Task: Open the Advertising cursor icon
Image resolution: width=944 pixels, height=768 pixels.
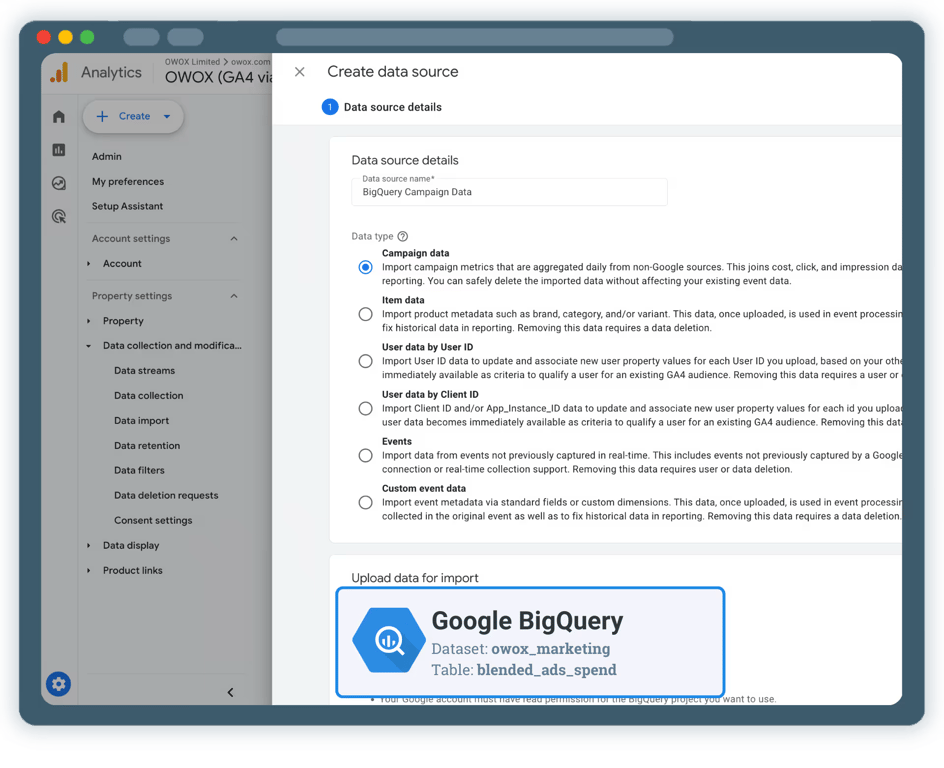Action: coord(58,217)
